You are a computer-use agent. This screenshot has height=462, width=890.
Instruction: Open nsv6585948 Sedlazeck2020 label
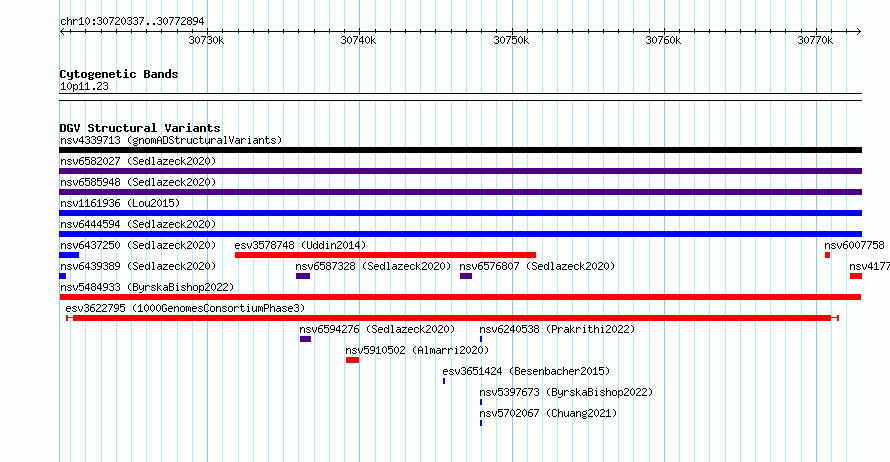(138, 182)
